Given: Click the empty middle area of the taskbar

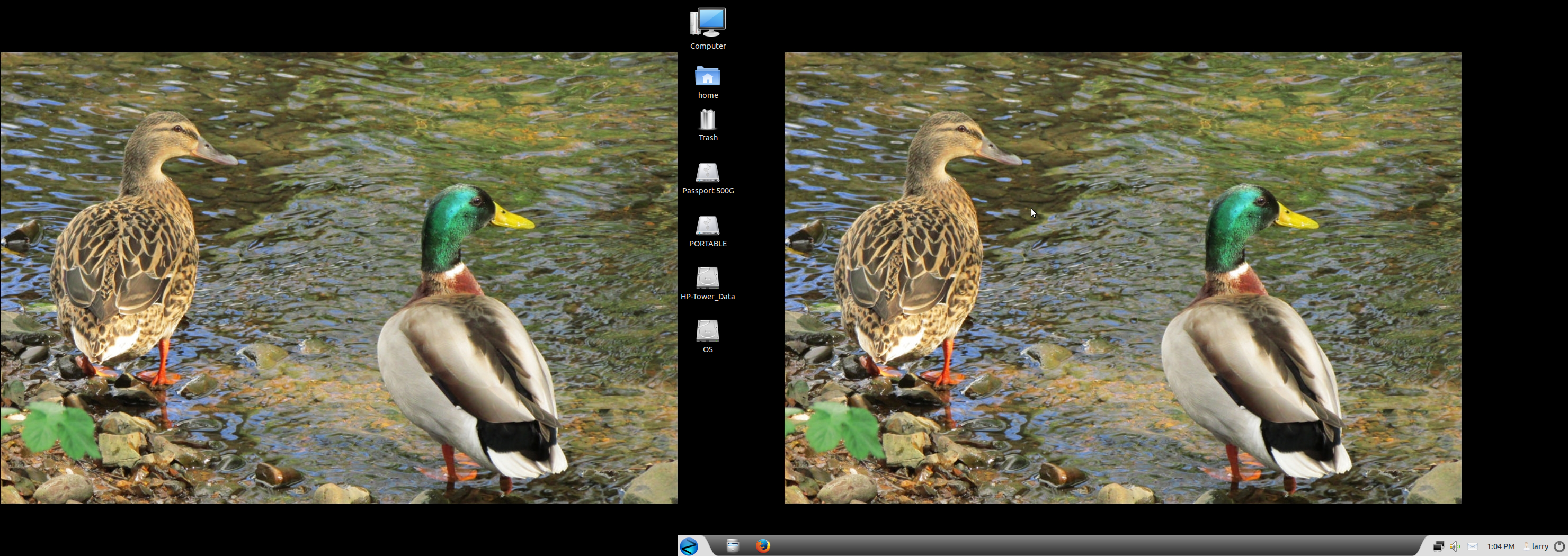Looking at the screenshot, I should 1095,546.
